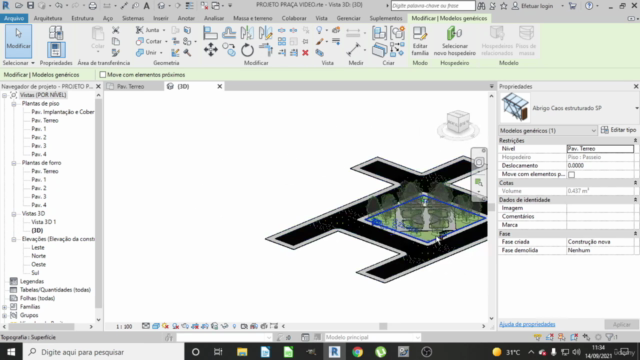
Task: Select the Modificar arrow tool
Action: point(18,41)
